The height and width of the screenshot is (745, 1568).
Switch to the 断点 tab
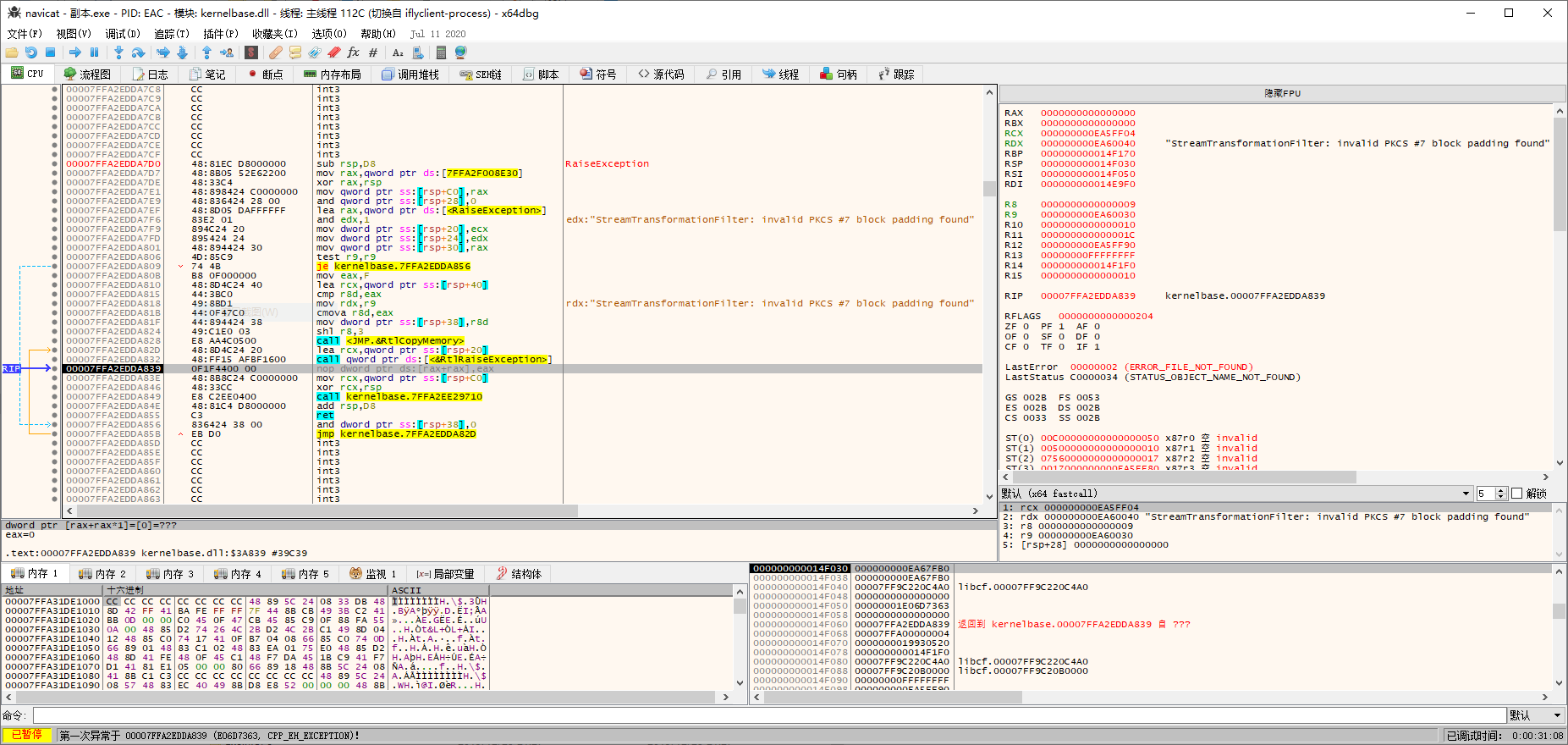point(265,74)
